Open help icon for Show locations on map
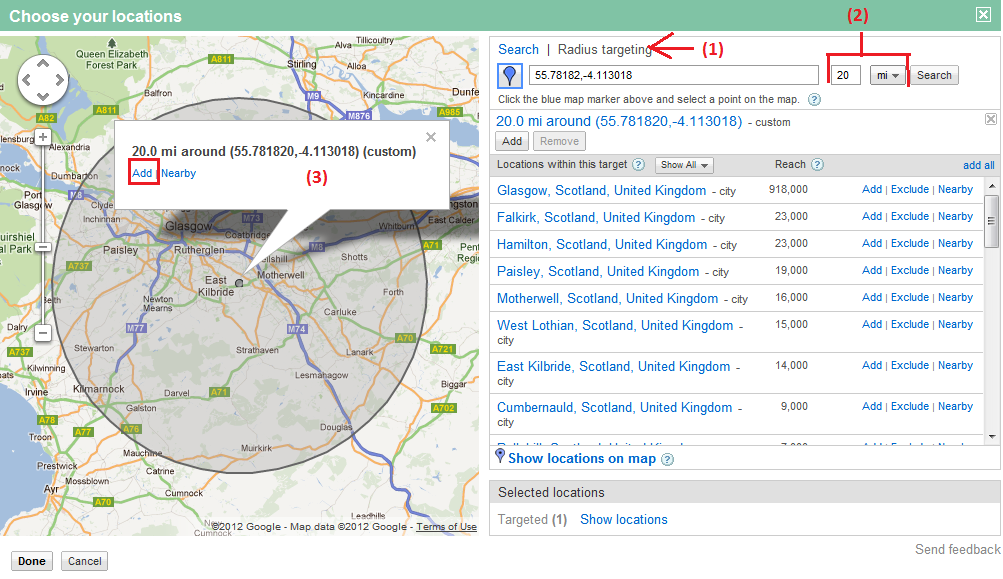 click(667, 459)
